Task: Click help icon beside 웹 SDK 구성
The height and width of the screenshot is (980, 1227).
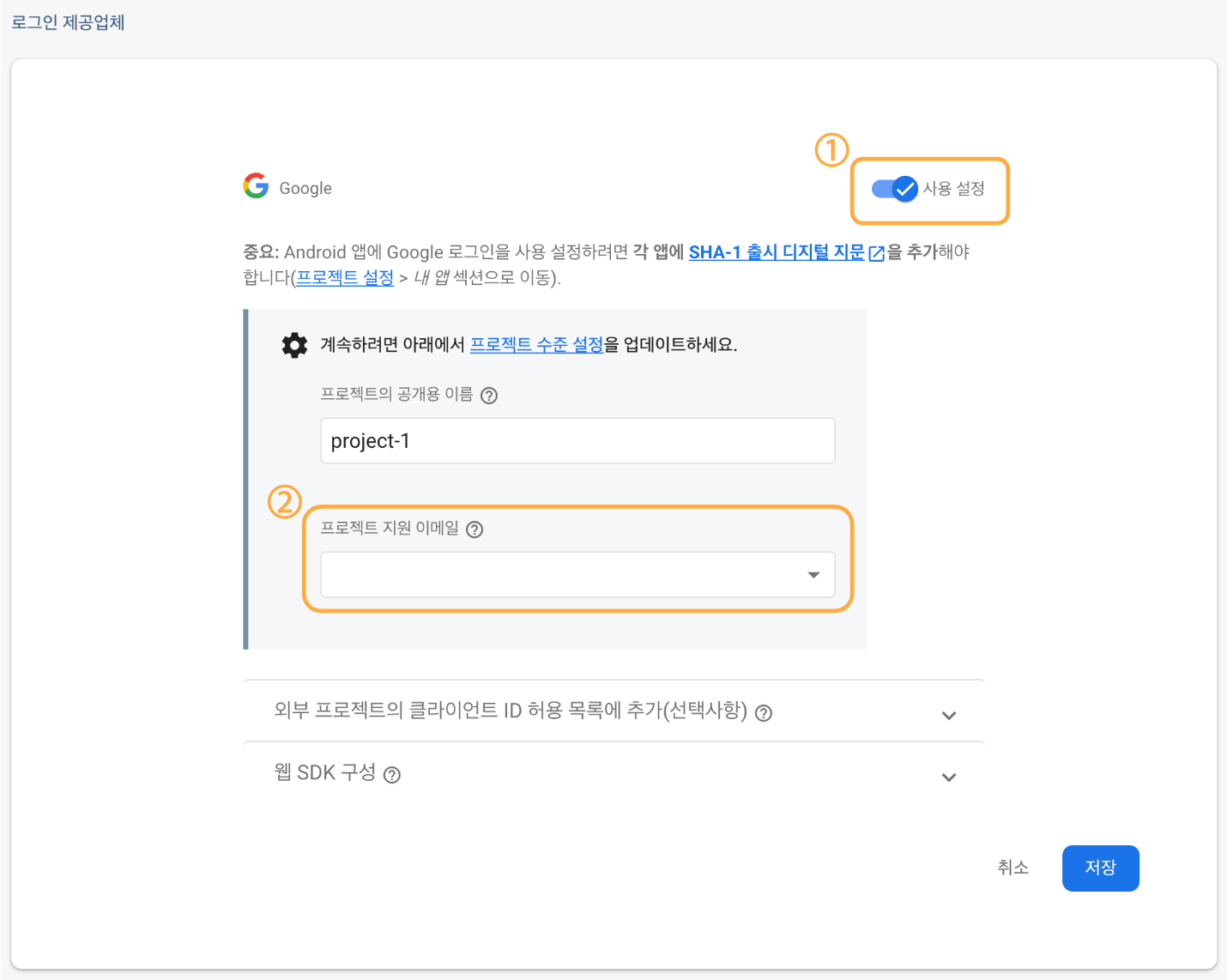Action: (x=392, y=775)
